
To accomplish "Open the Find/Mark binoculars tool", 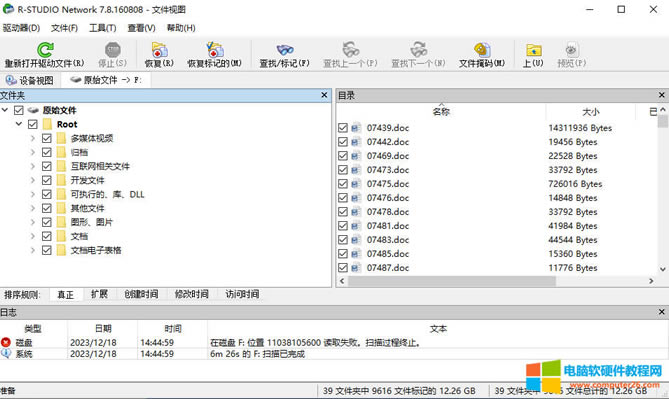I will click(285, 50).
